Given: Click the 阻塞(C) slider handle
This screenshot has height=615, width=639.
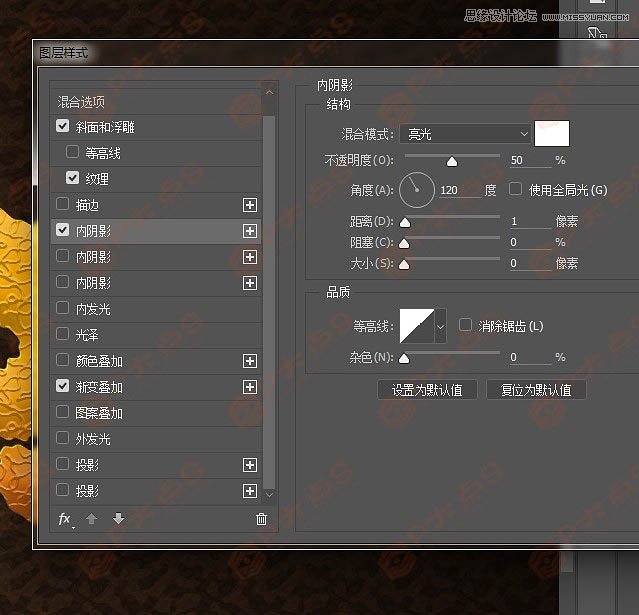Looking at the screenshot, I should point(404,243).
